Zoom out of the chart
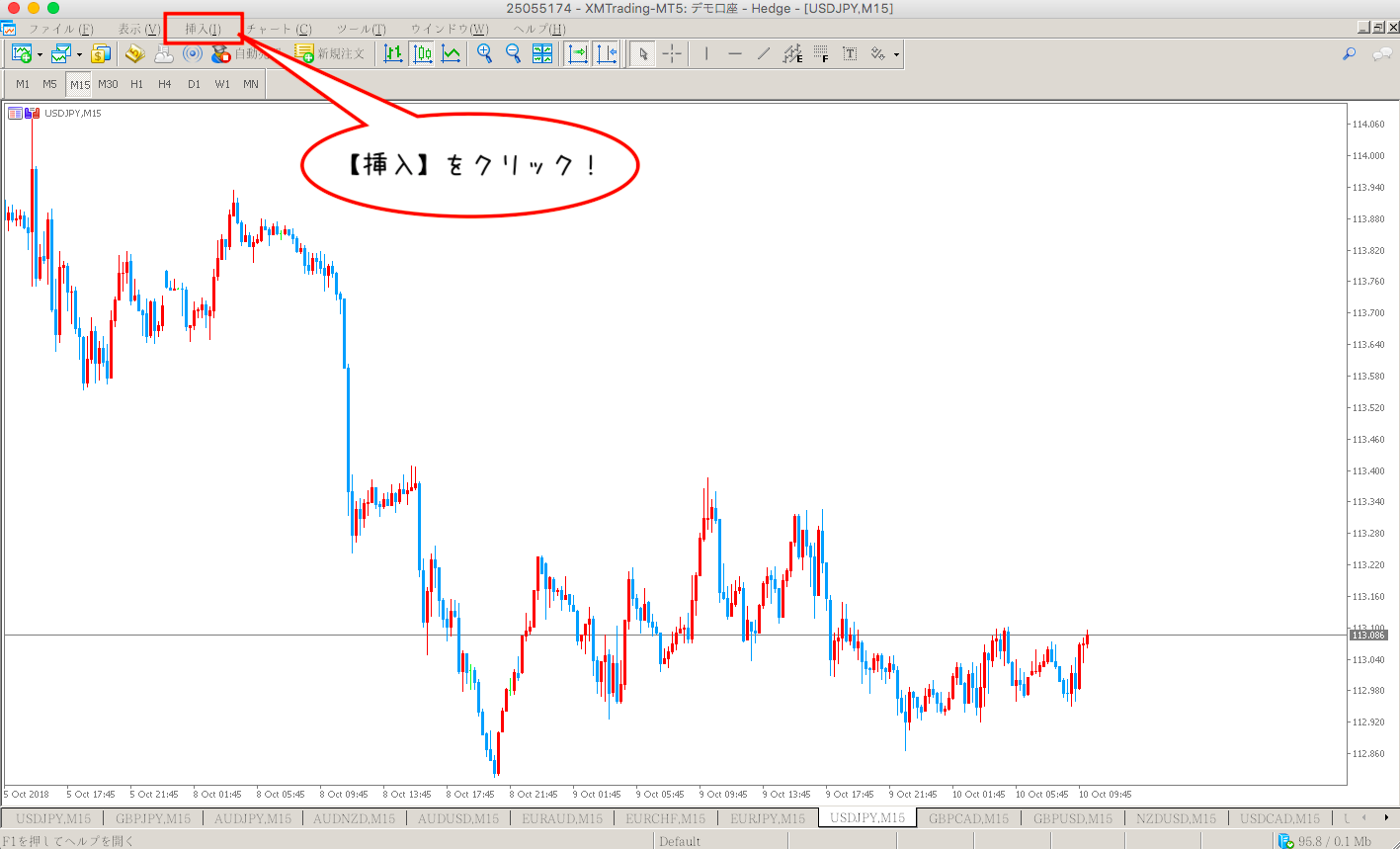This screenshot has height=849, width=1400. click(513, 53)
